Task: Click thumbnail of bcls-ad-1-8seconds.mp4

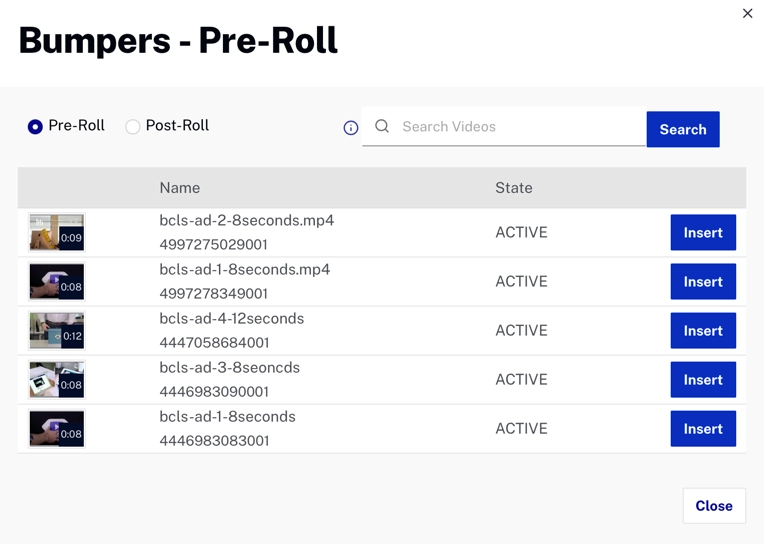Action: [x=57, y=282]
